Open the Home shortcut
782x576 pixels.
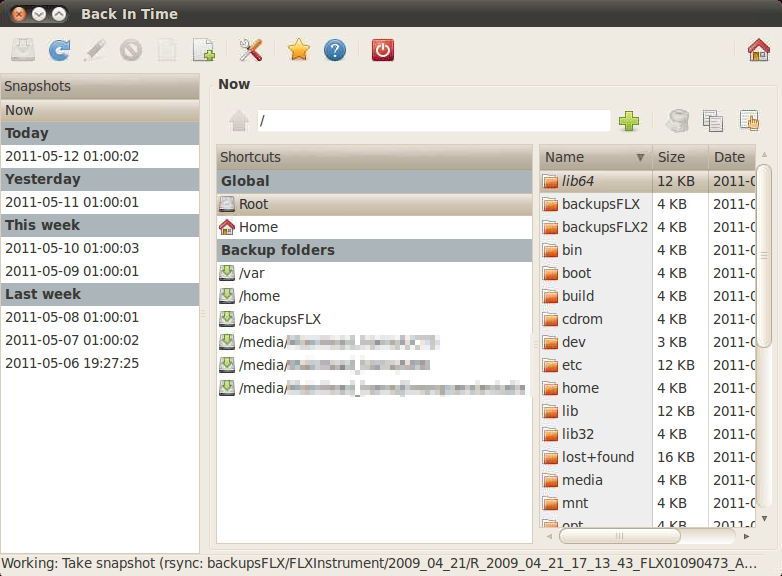[258, 227]
